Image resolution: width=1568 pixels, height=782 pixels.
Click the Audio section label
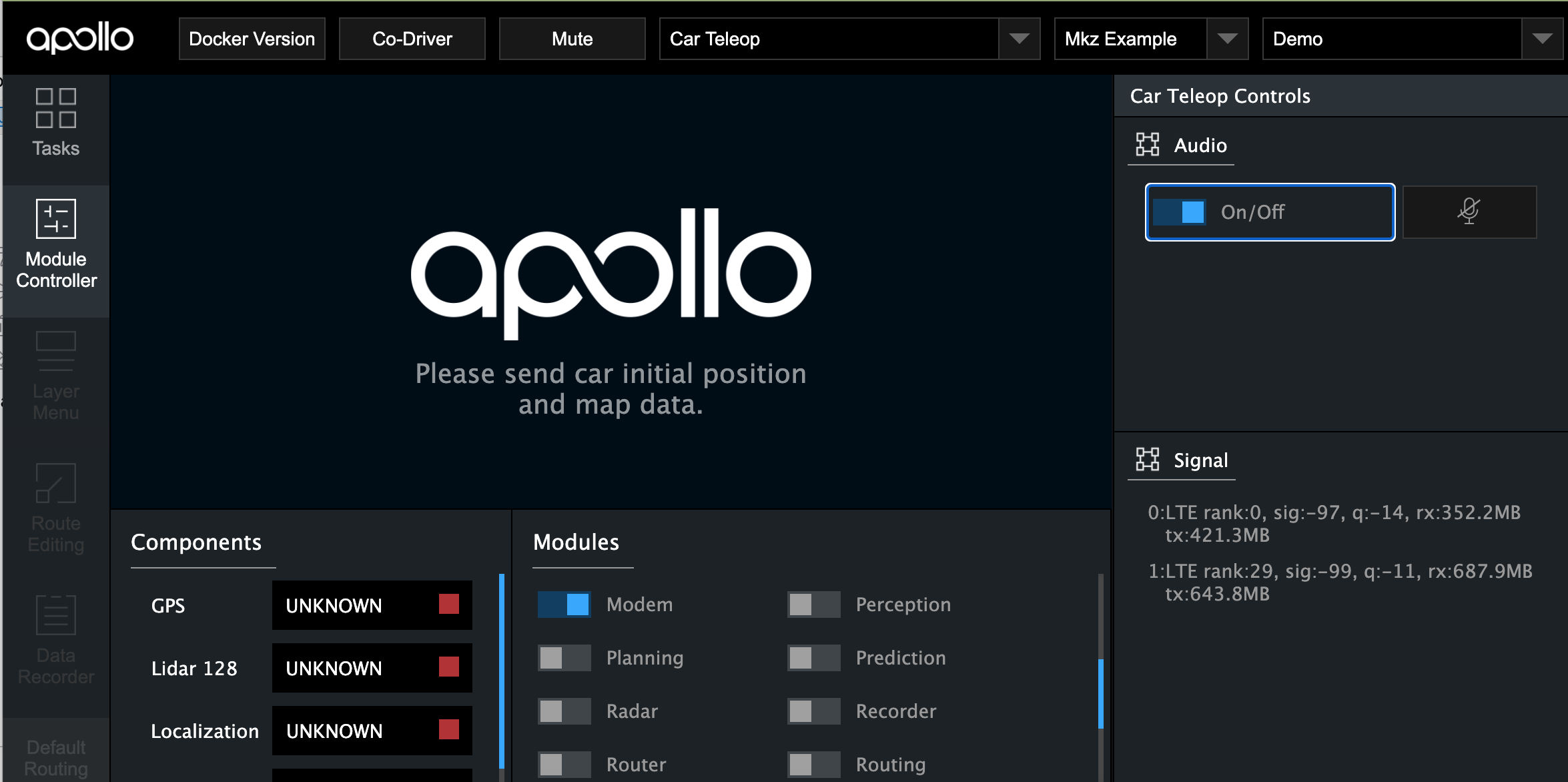pos(1200,145)
